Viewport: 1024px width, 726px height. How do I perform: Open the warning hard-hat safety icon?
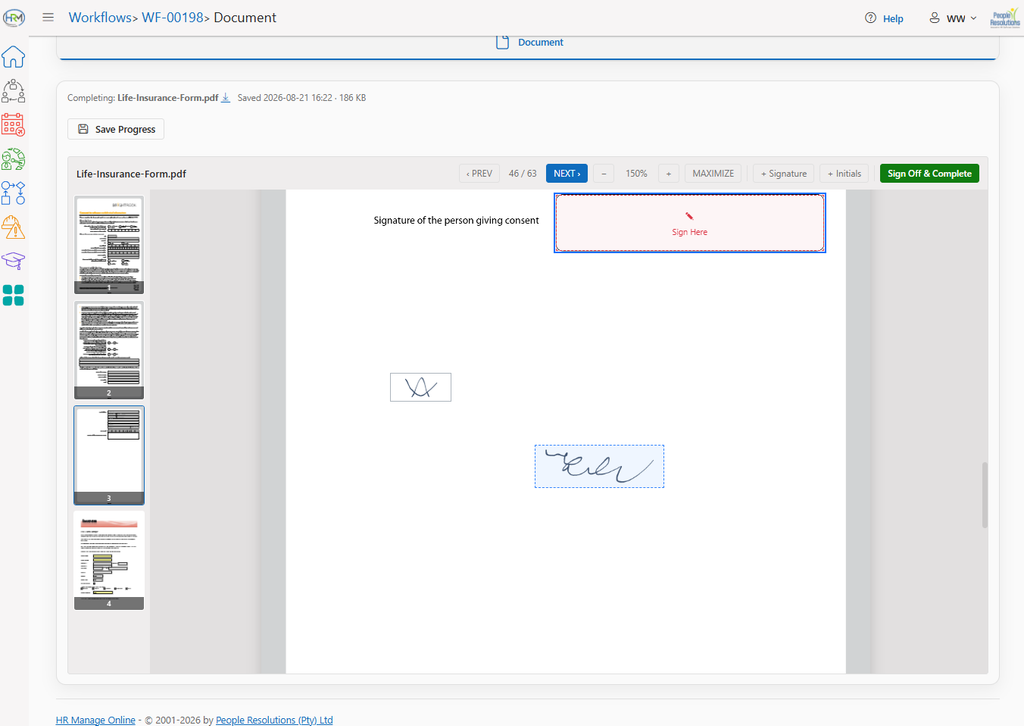tap(13, 227)
